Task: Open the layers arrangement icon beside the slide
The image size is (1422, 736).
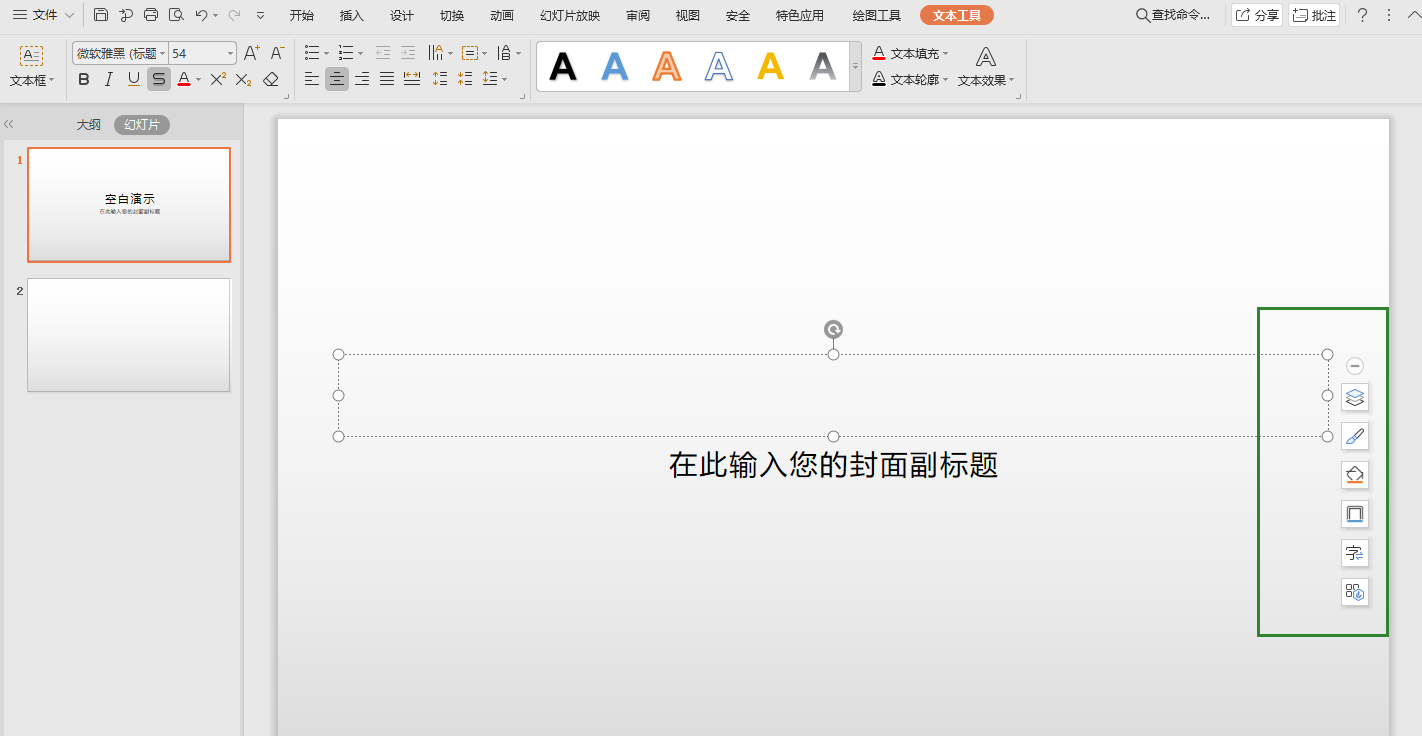Action: (x=1354, y=396)
